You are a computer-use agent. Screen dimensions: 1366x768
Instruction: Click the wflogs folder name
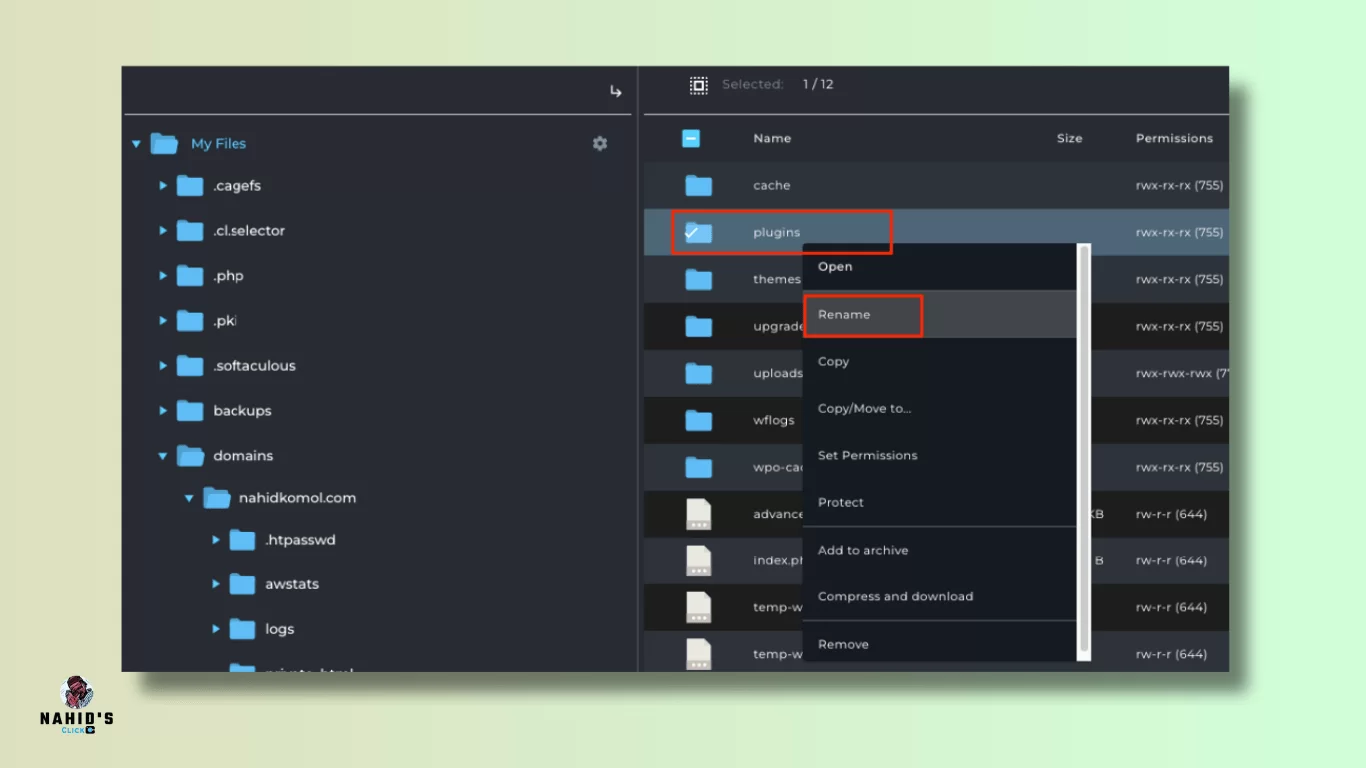pyautogui.click(x=774, y=420)
